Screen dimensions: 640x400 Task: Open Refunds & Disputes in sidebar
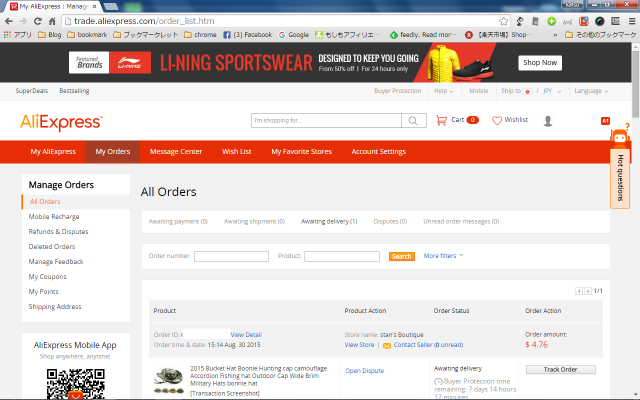coord(58,232)
